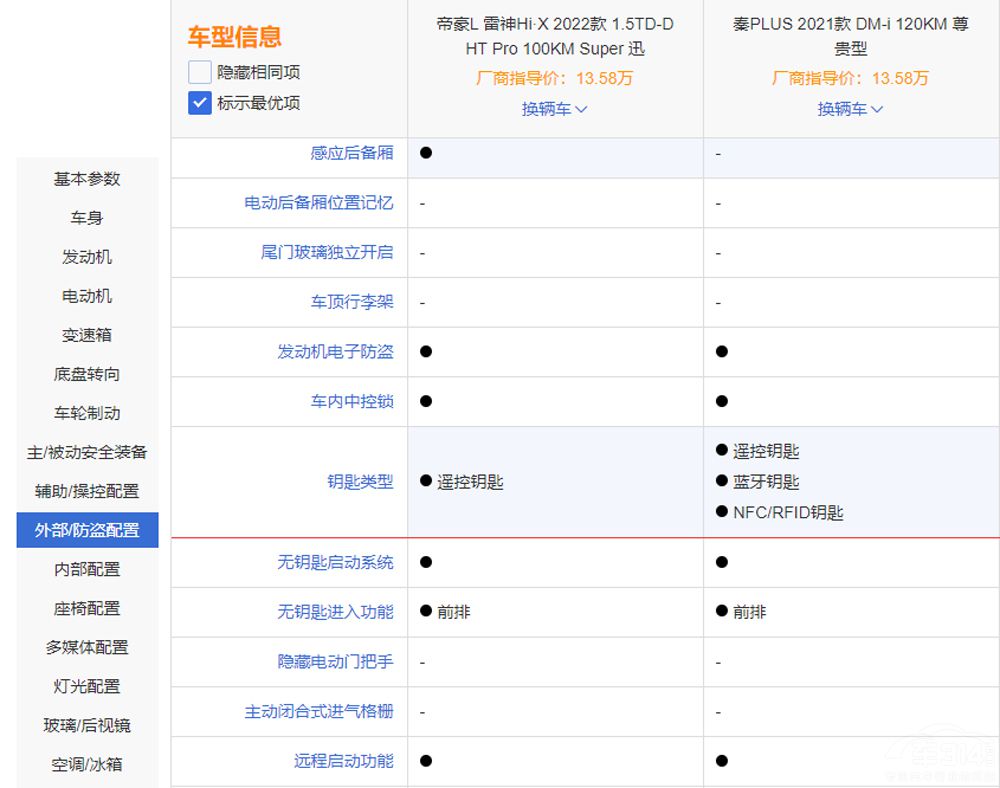Select 空调/冰箱 at the bottom of the sidebar

86,764
